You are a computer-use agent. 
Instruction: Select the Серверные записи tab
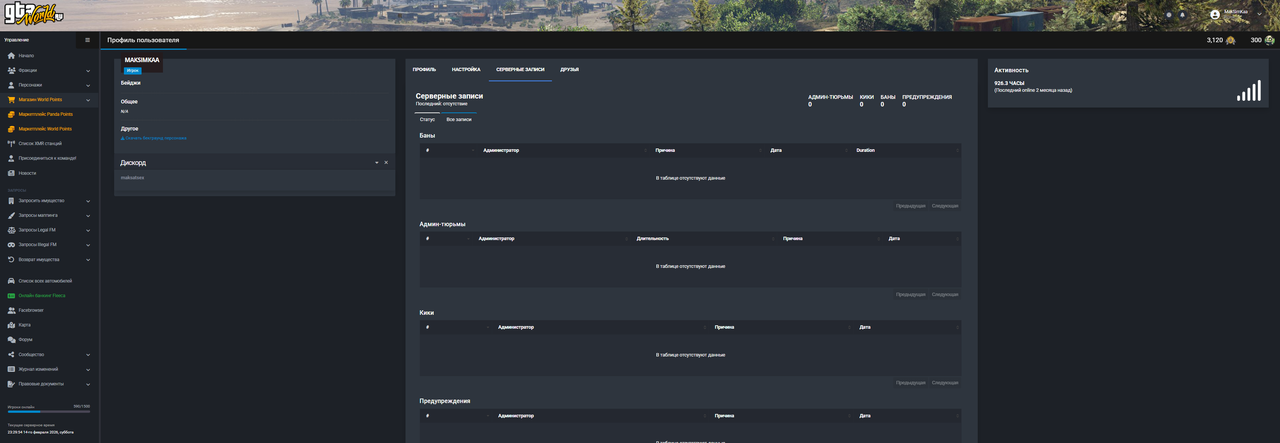[x=520, y=69]
